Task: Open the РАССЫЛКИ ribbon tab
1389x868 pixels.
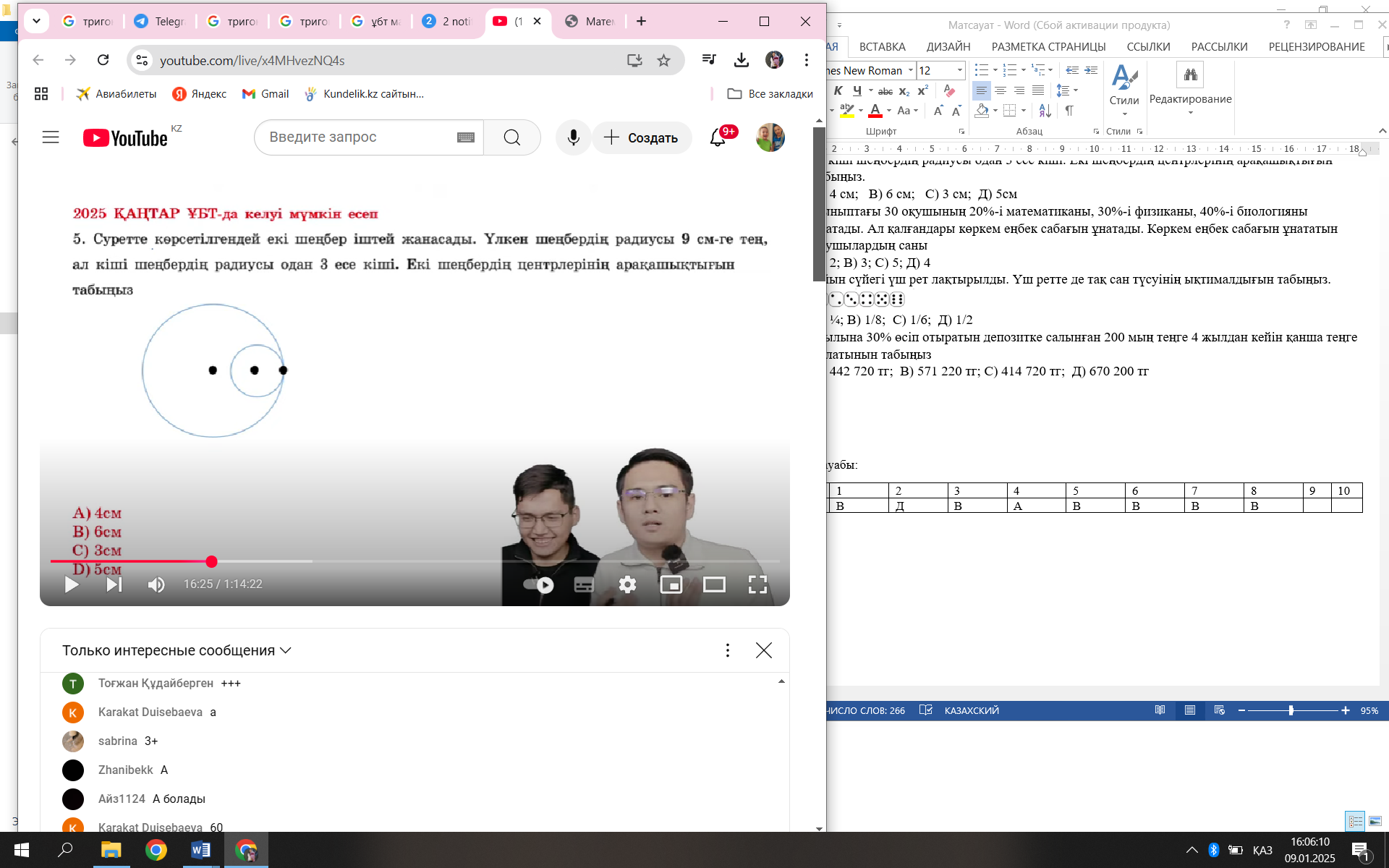Action: 1219,47
